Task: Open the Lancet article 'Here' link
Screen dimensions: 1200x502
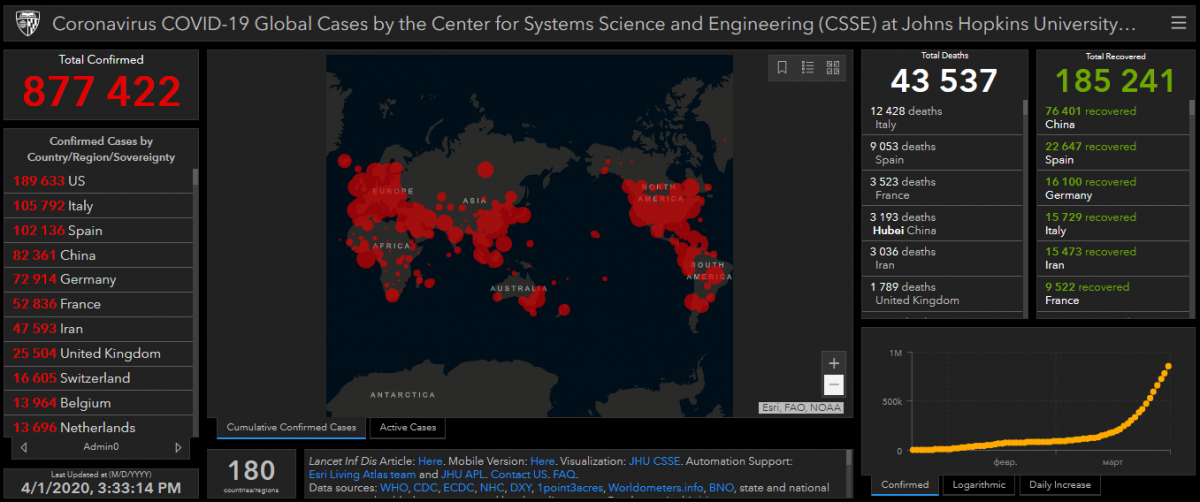Action: 430,461
